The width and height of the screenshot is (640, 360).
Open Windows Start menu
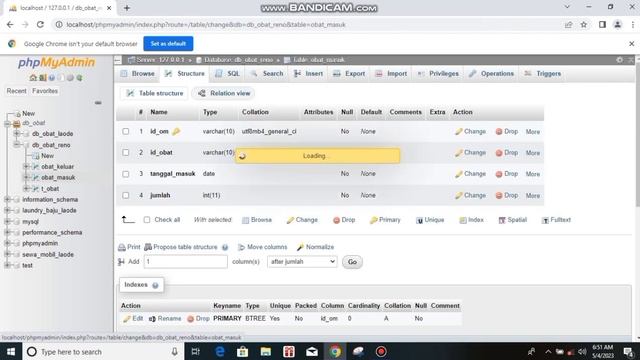pos(11,351)
